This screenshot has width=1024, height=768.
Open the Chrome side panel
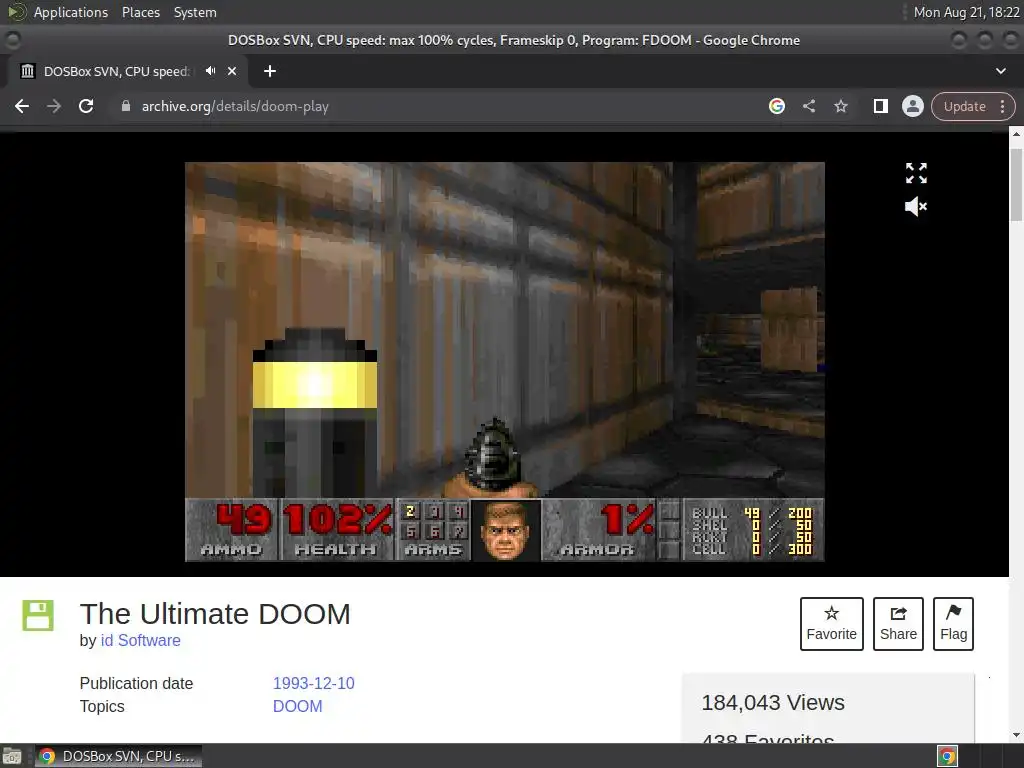point(880,106)
